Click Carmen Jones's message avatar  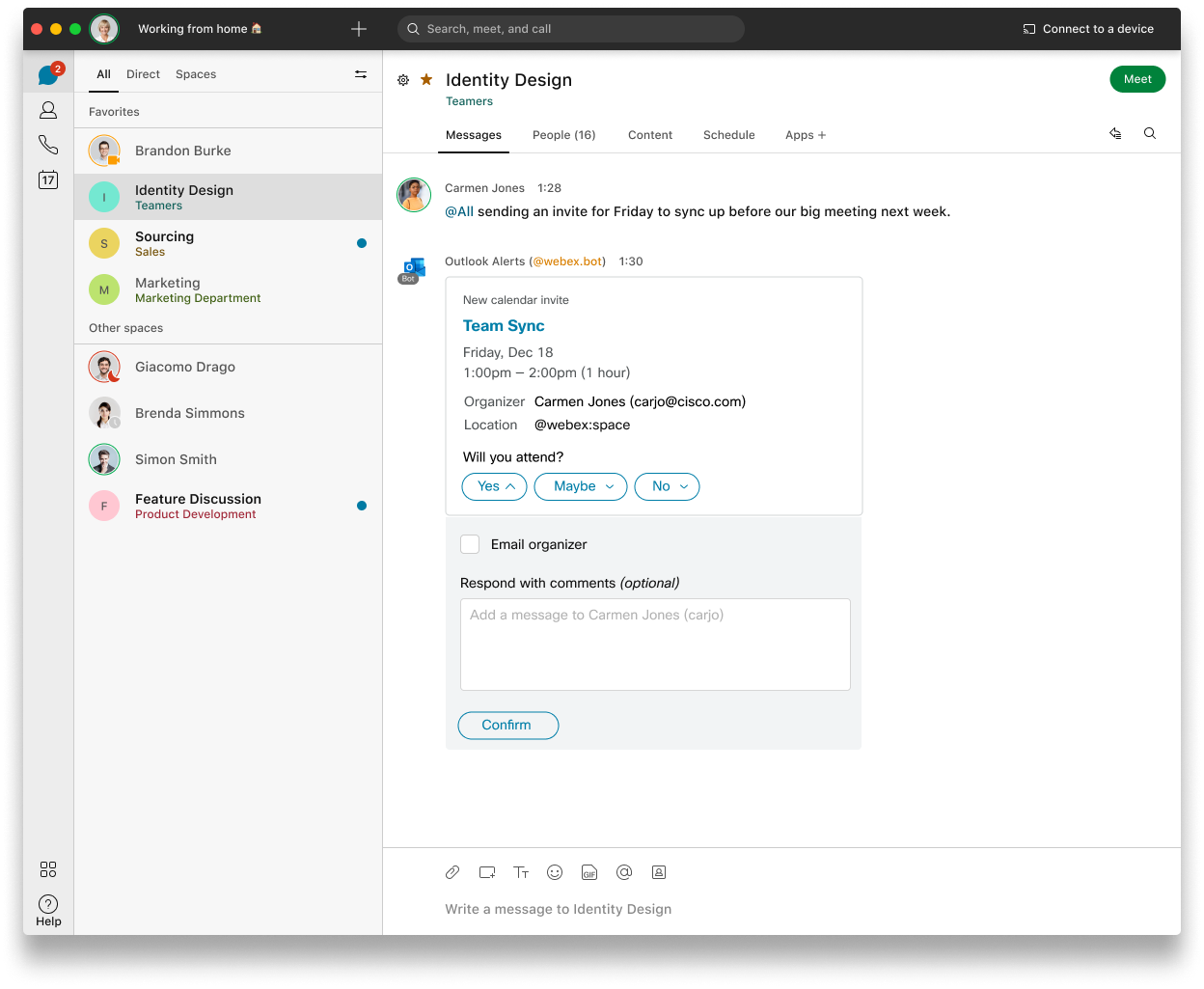(414, 195)
